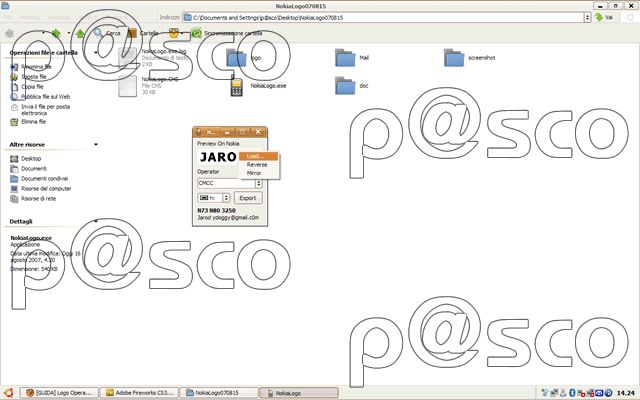640x400 pixels.
Task: Click NokiaLogo dialog title phone icon
Action: pos(199,132)
